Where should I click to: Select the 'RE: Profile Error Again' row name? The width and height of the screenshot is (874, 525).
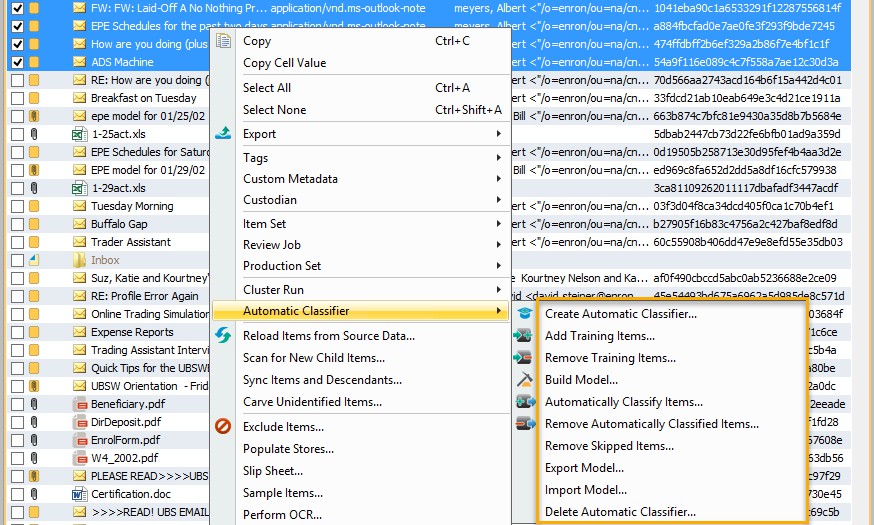coord(145,296)
